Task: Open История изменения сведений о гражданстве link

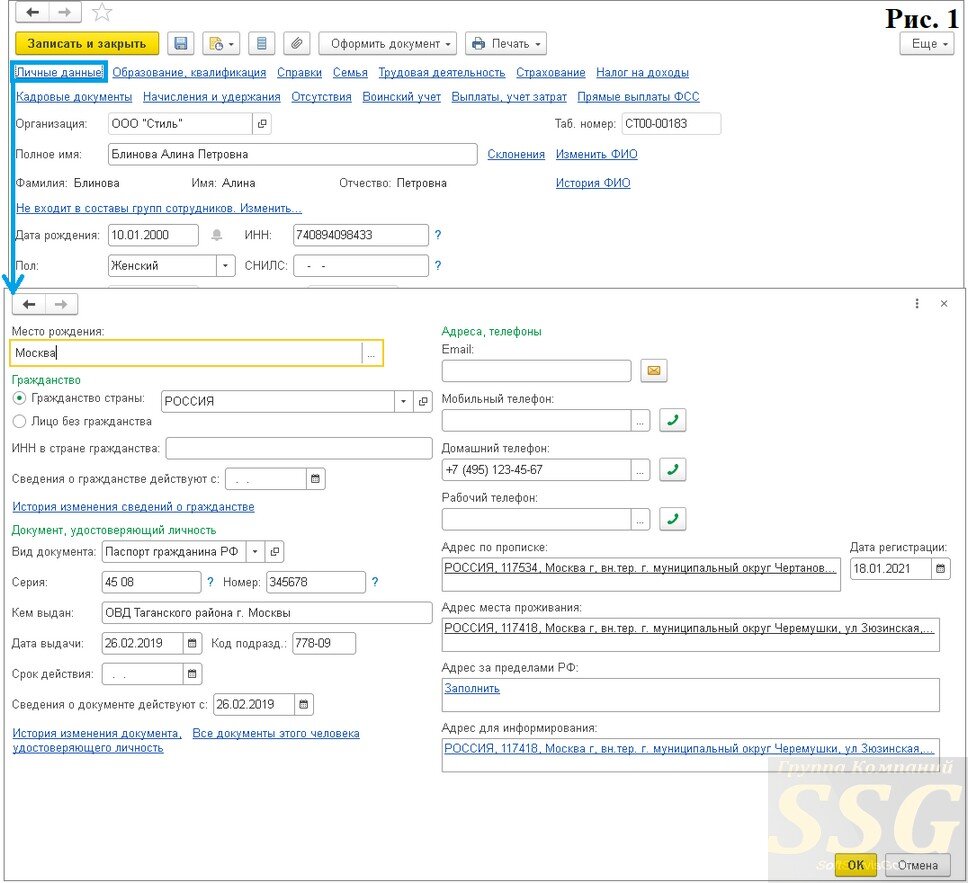Action: 133,507
